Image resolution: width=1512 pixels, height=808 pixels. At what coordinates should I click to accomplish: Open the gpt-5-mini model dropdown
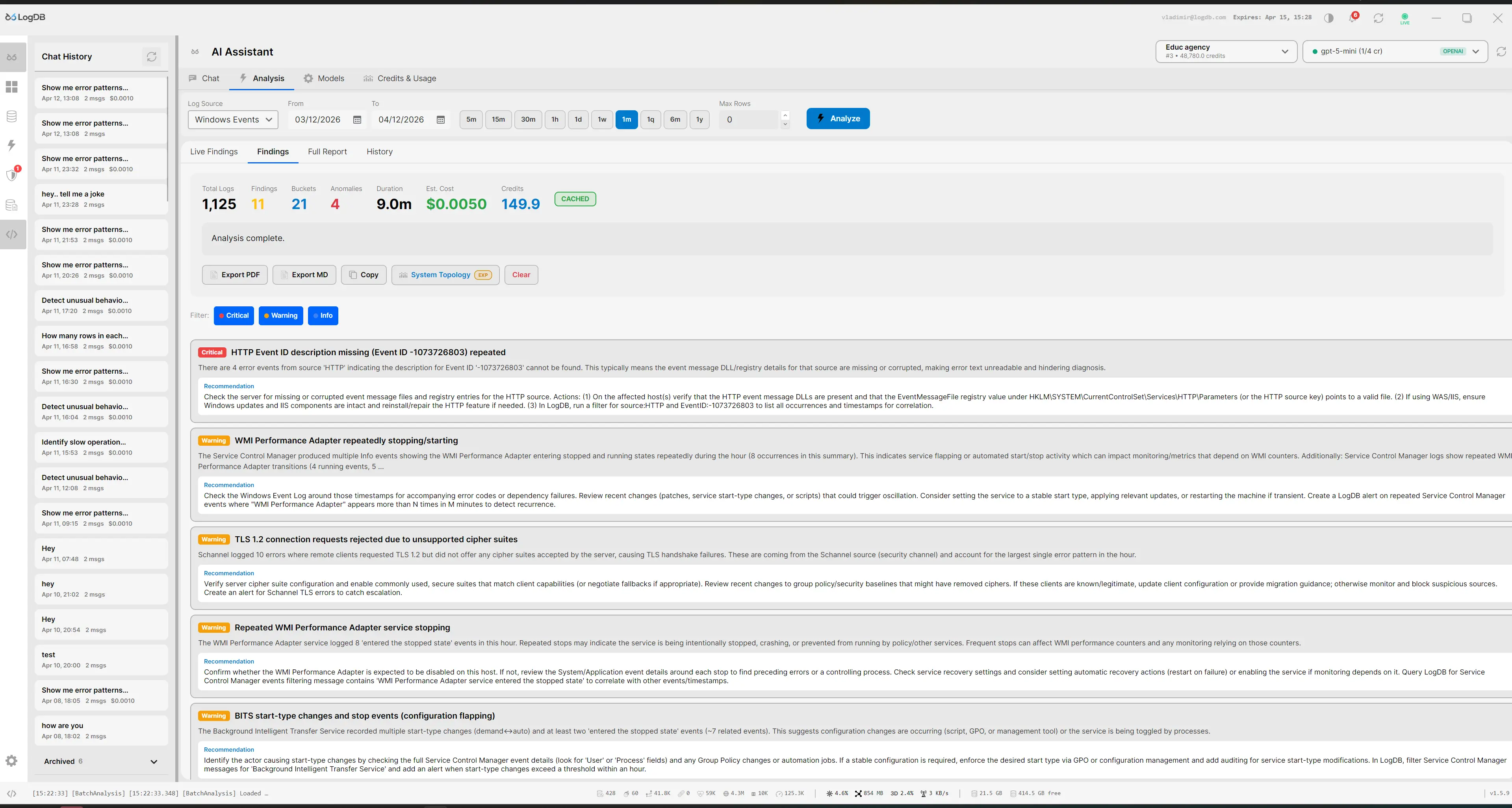pyautogui.click(x=1395, y=52)
